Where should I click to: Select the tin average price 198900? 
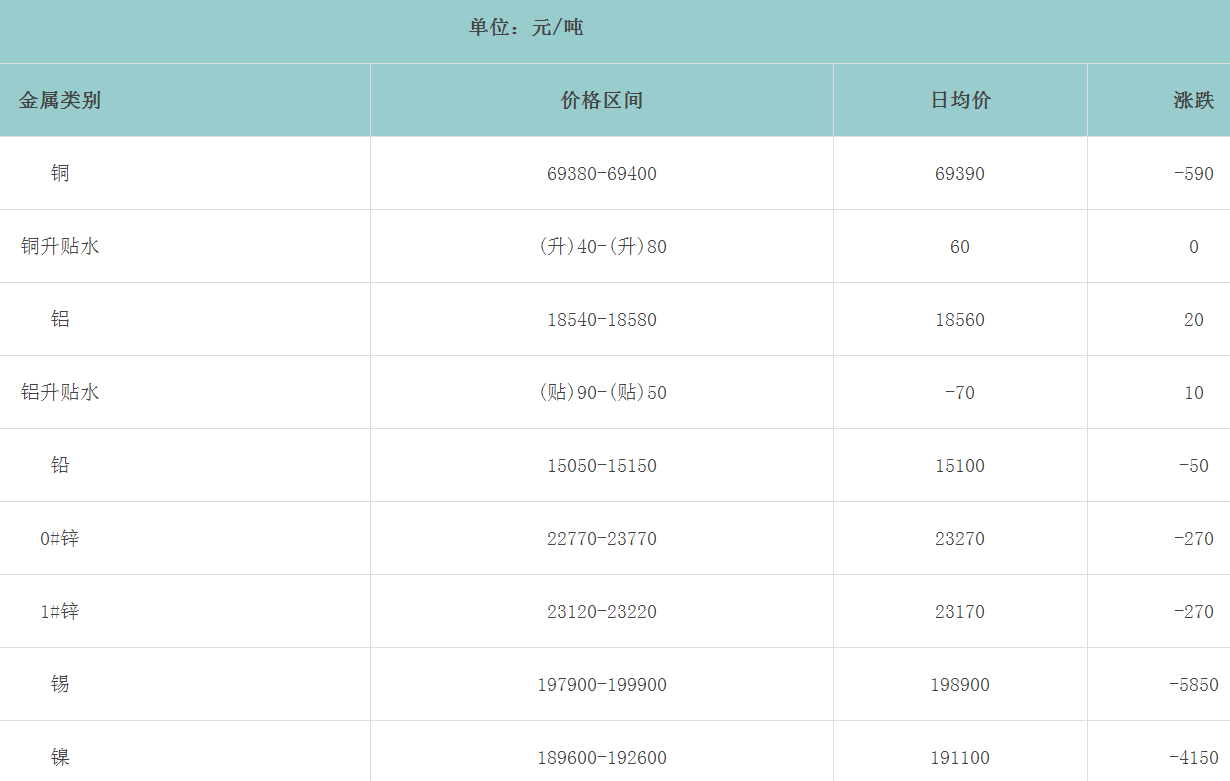pos(960,685)
